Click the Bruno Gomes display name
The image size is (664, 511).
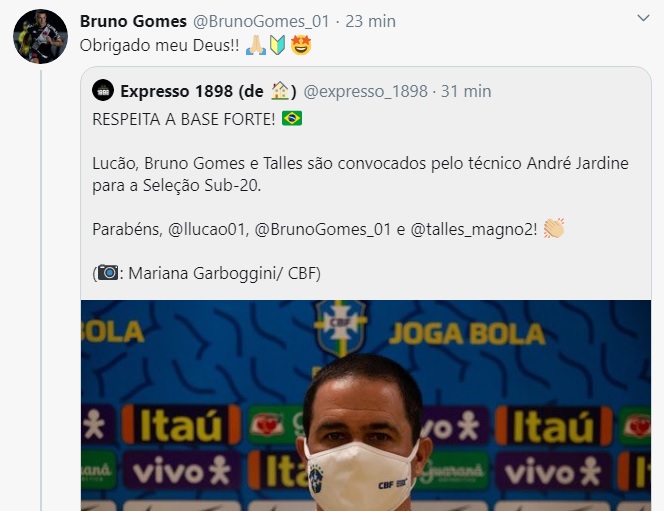[x=133, y=21]
